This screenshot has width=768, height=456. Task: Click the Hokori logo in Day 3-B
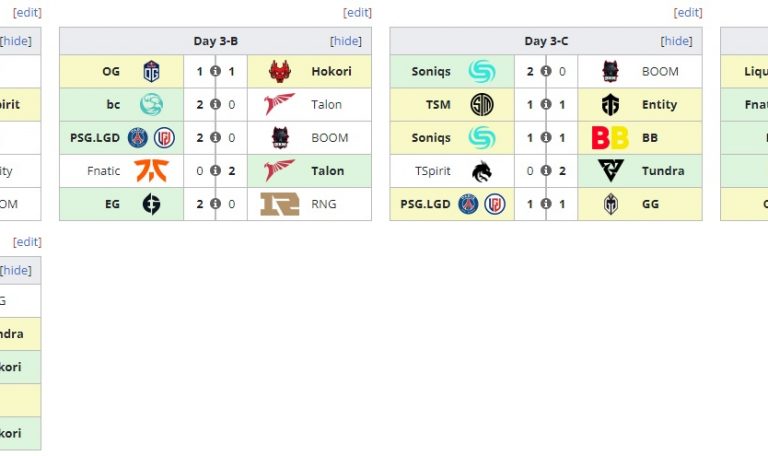point(279,71)
